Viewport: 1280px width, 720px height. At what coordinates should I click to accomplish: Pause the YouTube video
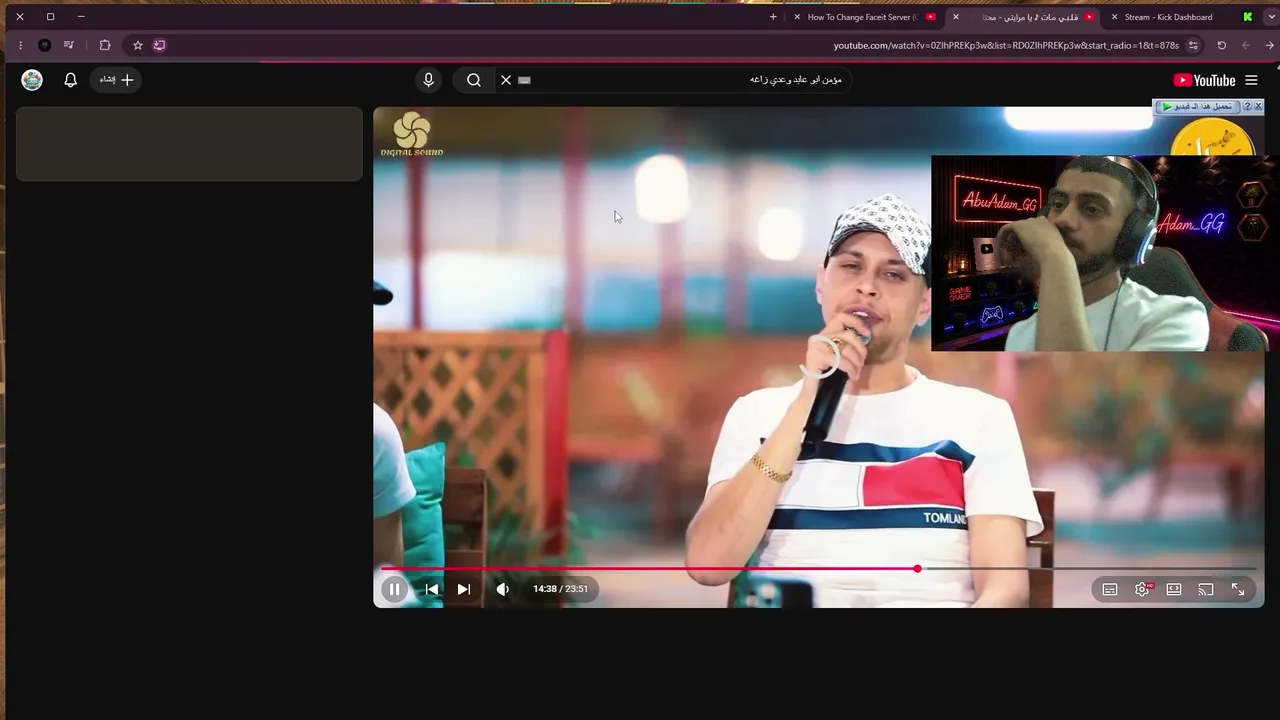point(394,589)
